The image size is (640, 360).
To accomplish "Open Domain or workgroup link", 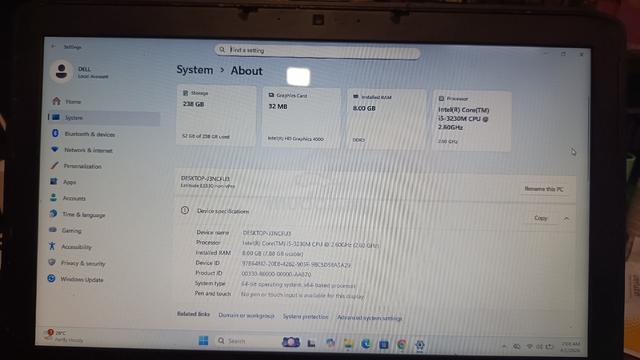I will (x=246, y=316).
